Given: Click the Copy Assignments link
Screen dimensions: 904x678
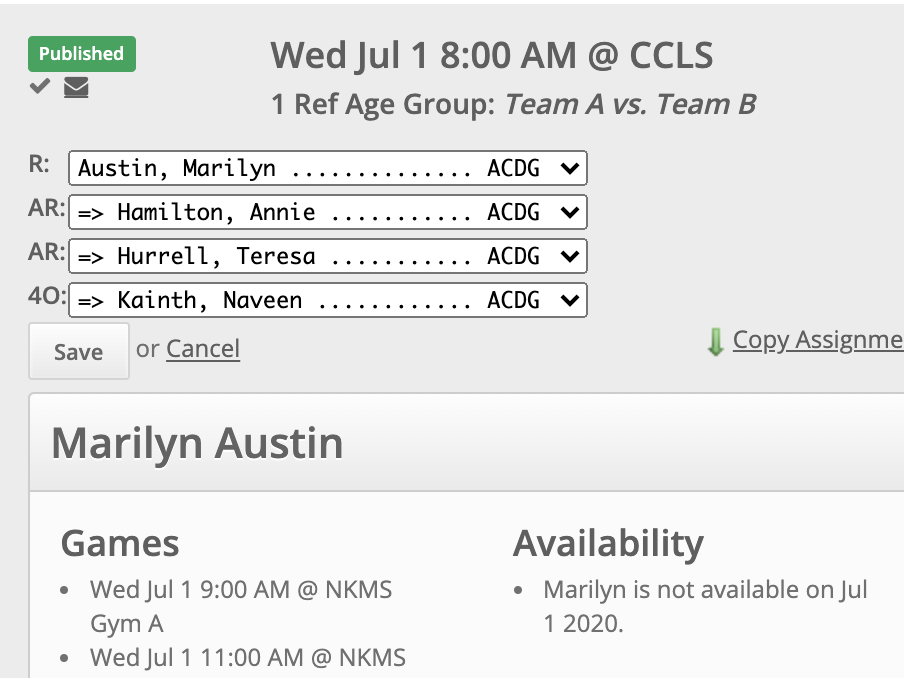Looking at the screenshot, I should click(818, 340).
